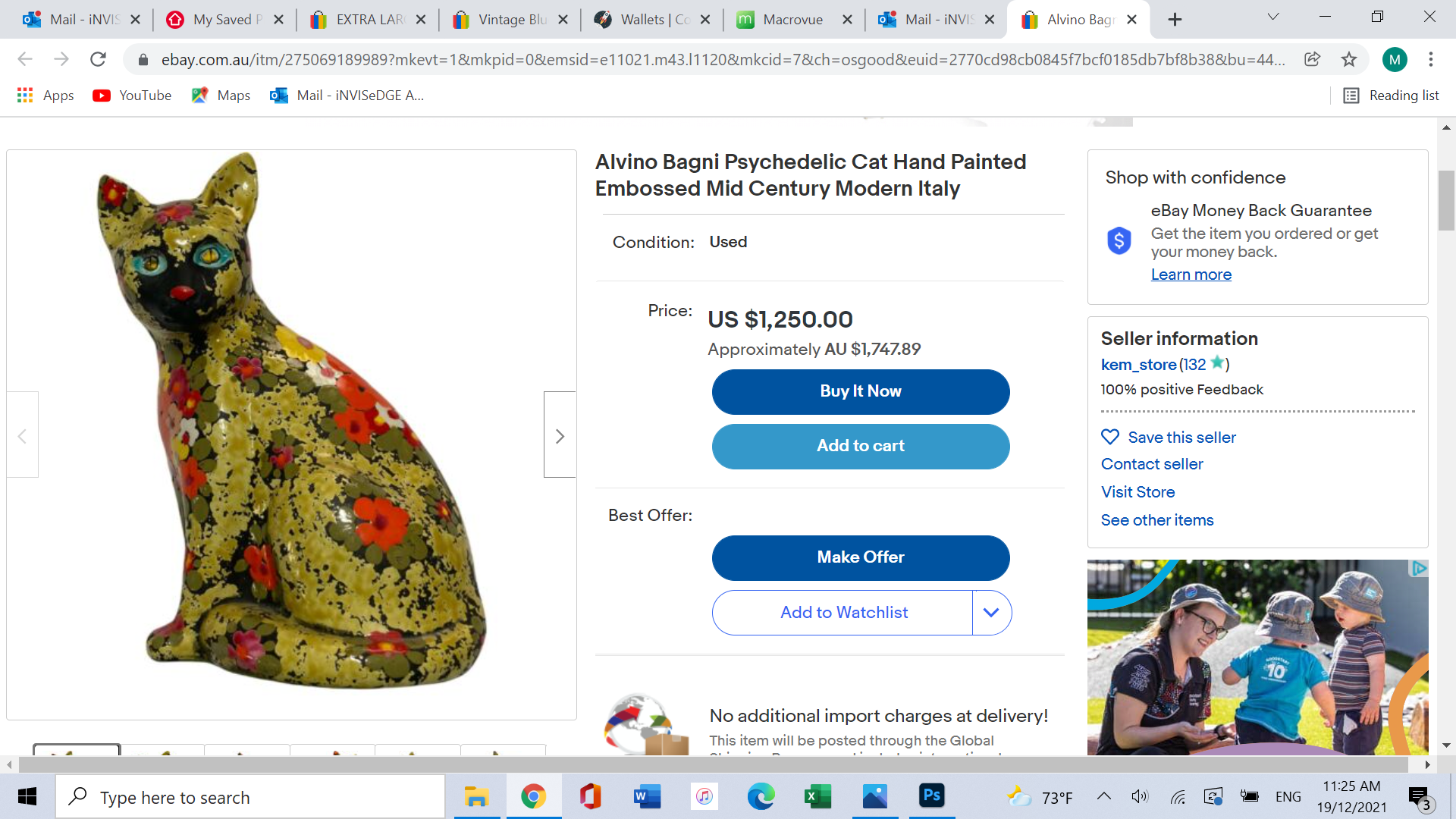
Task: Click the Make Offer button
Action: 861,557
